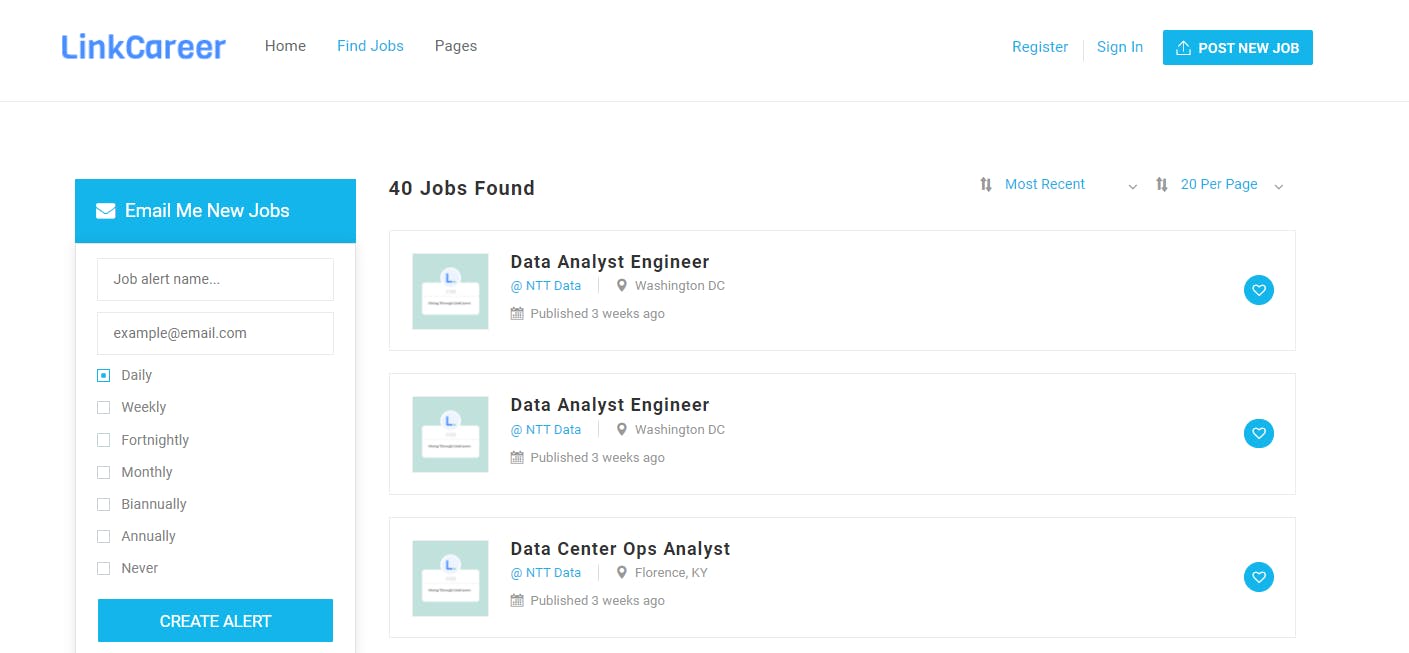Image resolution: width=1409 pixels, height=653 pixels.
Task: Click the upload icon on Post New Job
Action: [1183, 48]
